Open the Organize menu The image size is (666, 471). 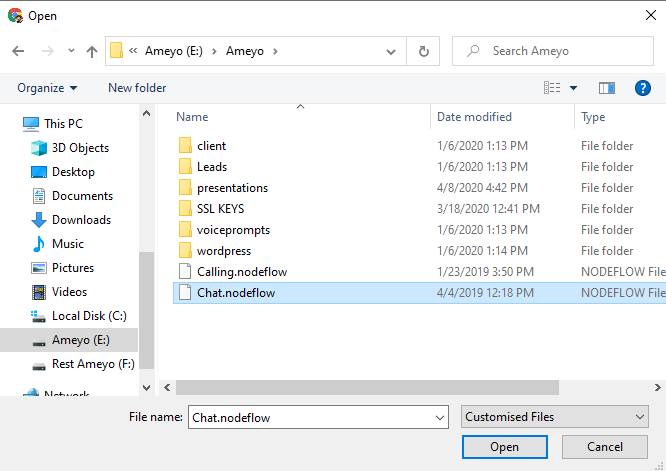click(47, 88)
